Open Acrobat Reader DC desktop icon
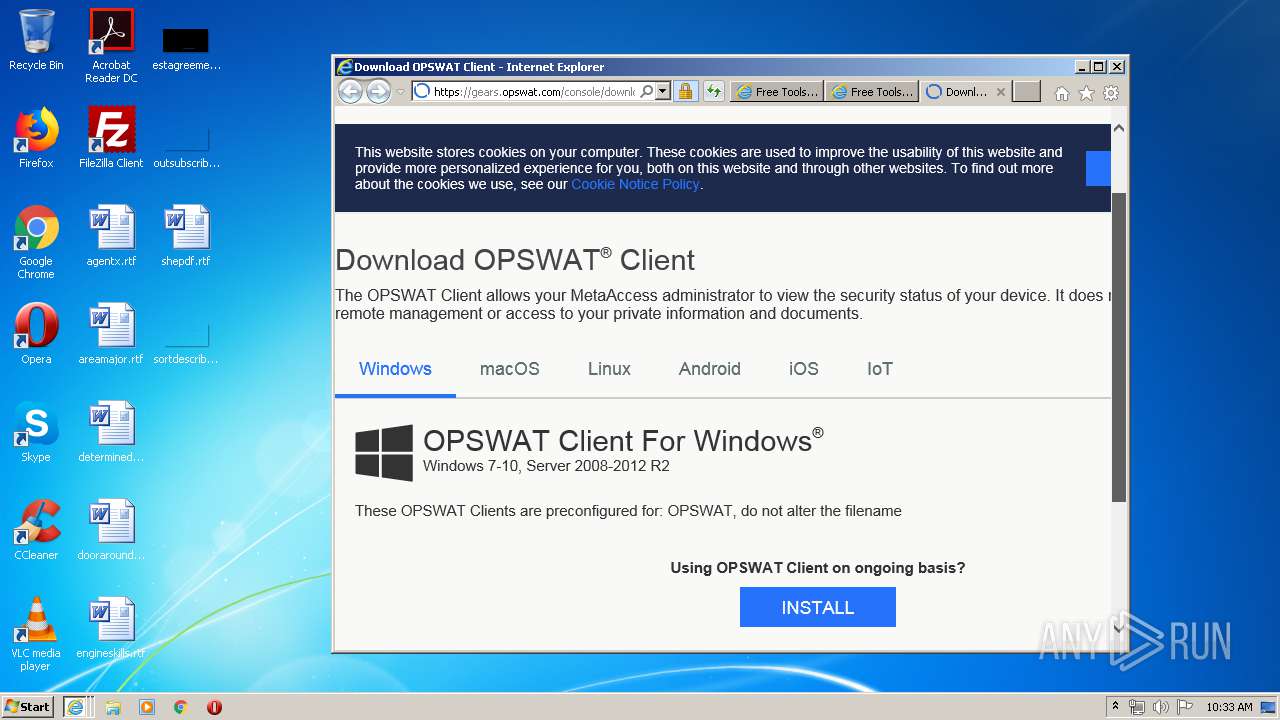 (x=111, y=45)
